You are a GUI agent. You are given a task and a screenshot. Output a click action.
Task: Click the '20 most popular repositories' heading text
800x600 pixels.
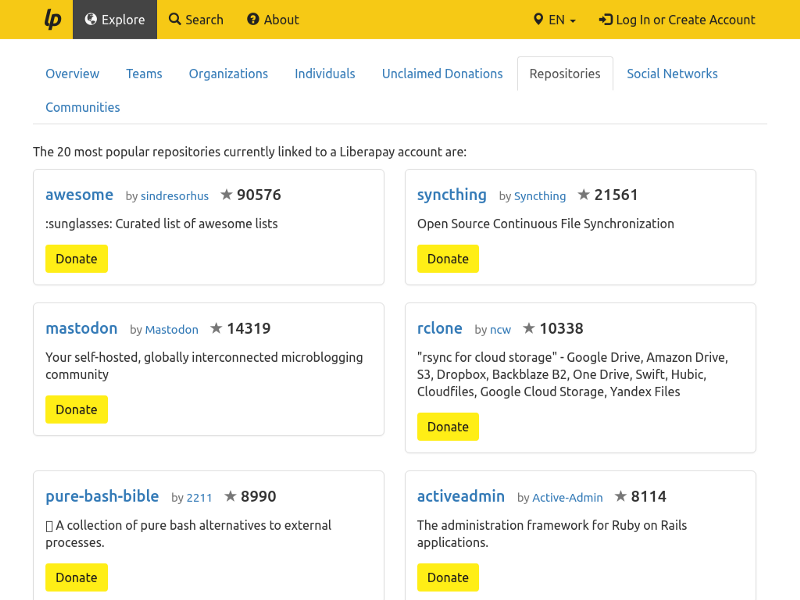249,152
